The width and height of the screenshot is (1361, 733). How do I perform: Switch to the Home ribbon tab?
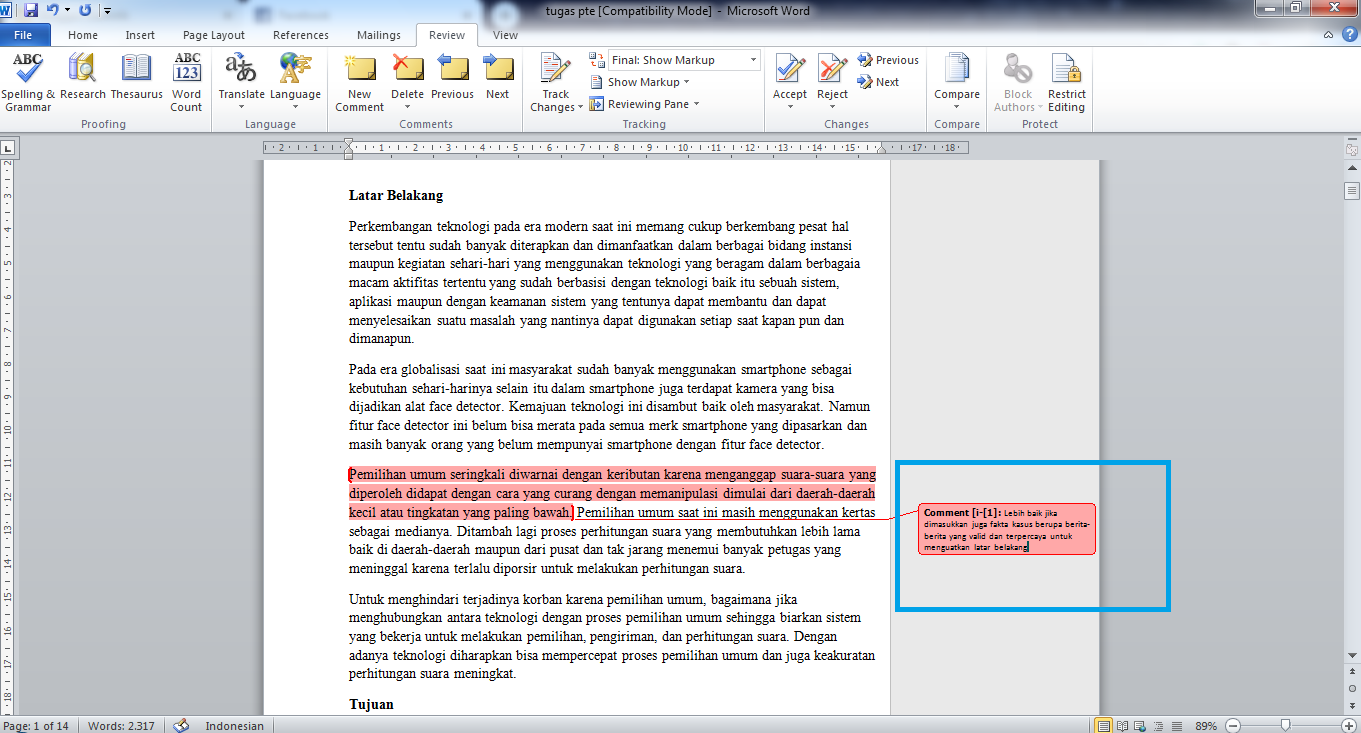(82, 33)
